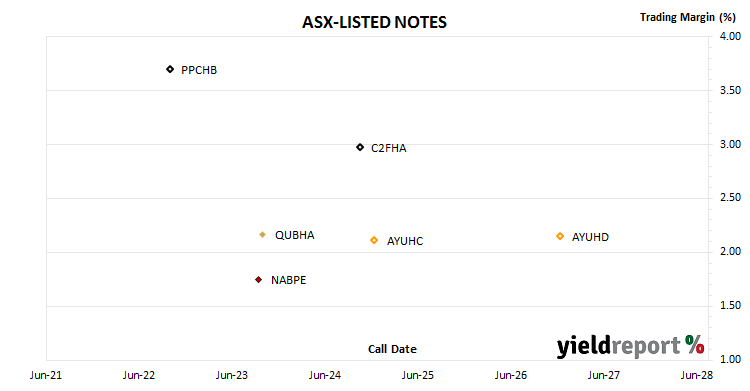Click the PPCHB diamond data marker

pos(170,69)
